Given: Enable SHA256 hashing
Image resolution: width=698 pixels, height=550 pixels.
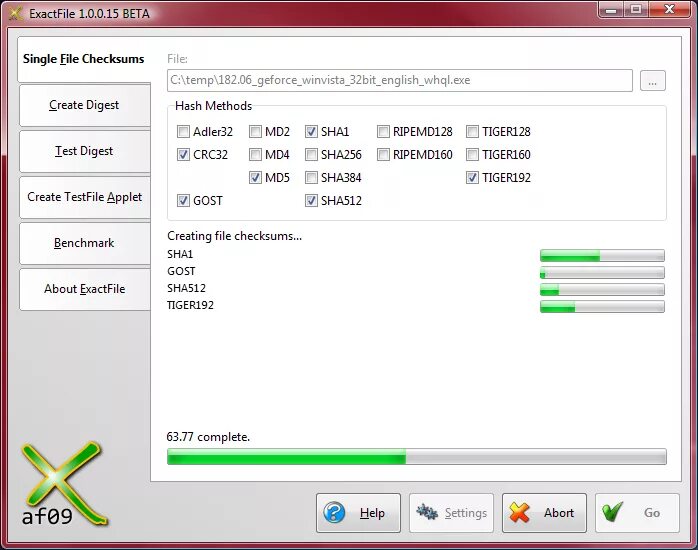Looking at the screenshot, I should point(311,154).
